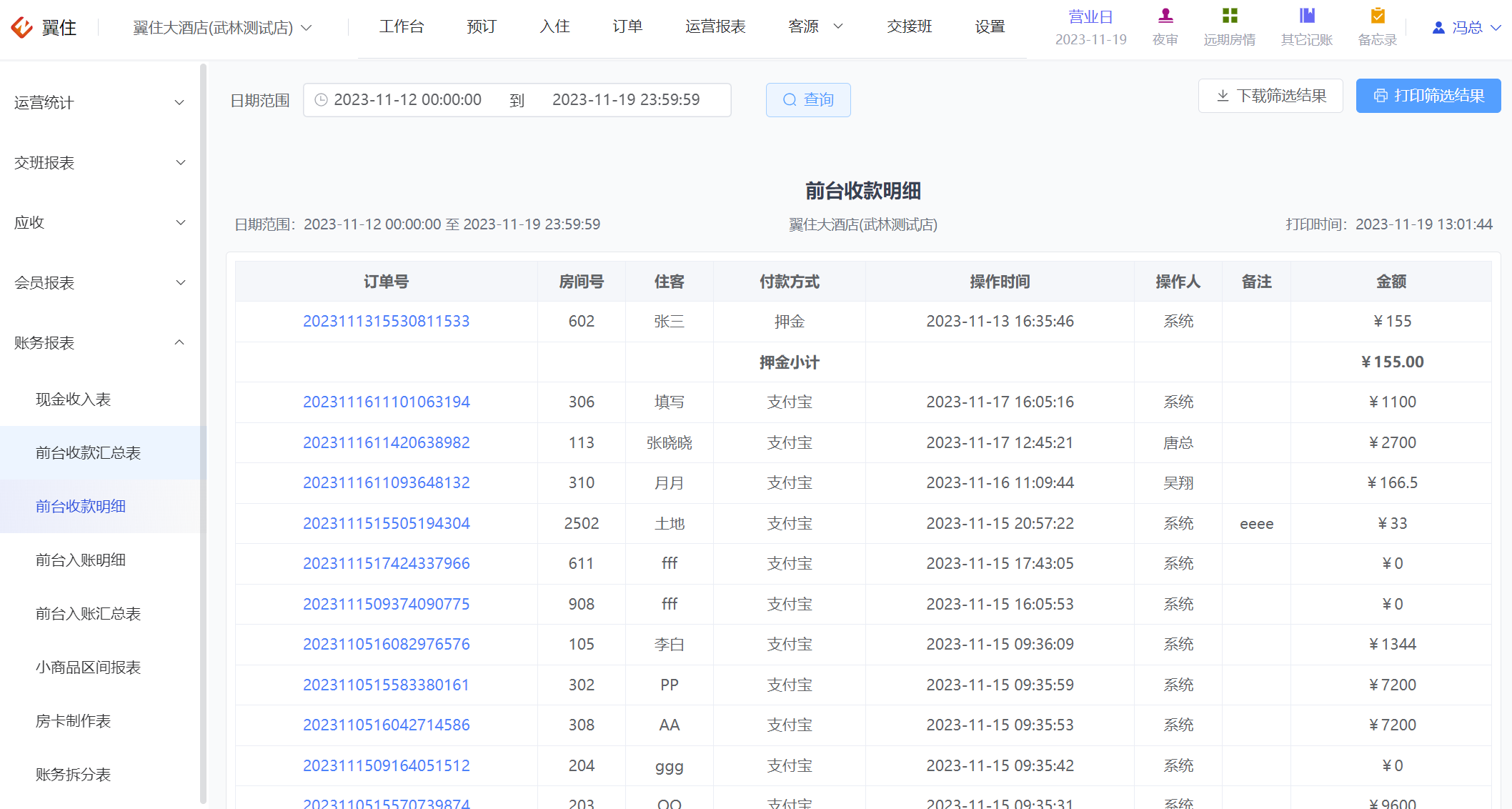Click the 翼住 logo icon

coord(21,27)
